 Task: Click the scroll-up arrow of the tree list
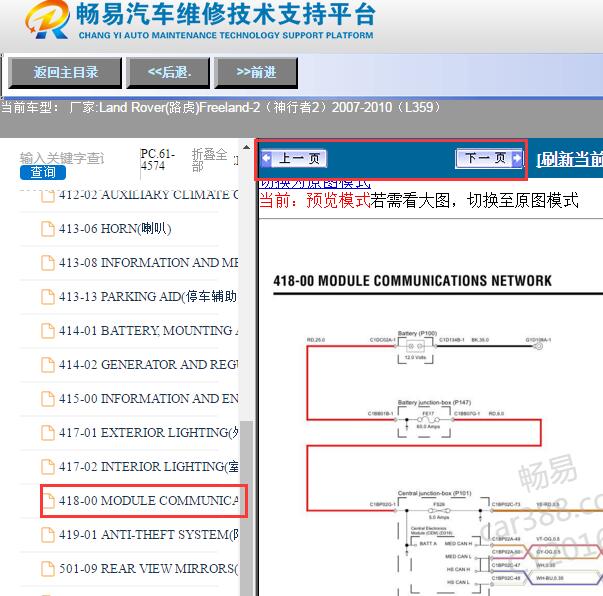point(246,147)
